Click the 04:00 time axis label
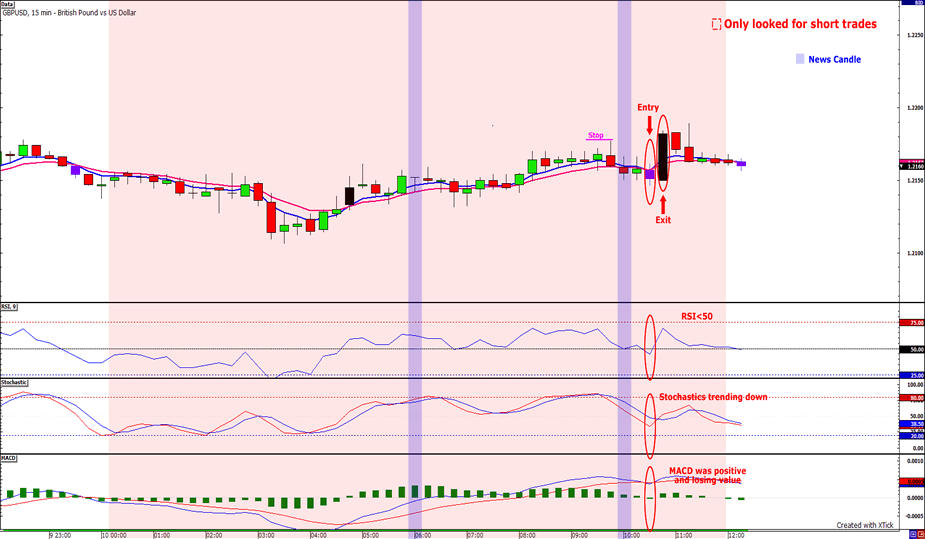 point(319,535)
